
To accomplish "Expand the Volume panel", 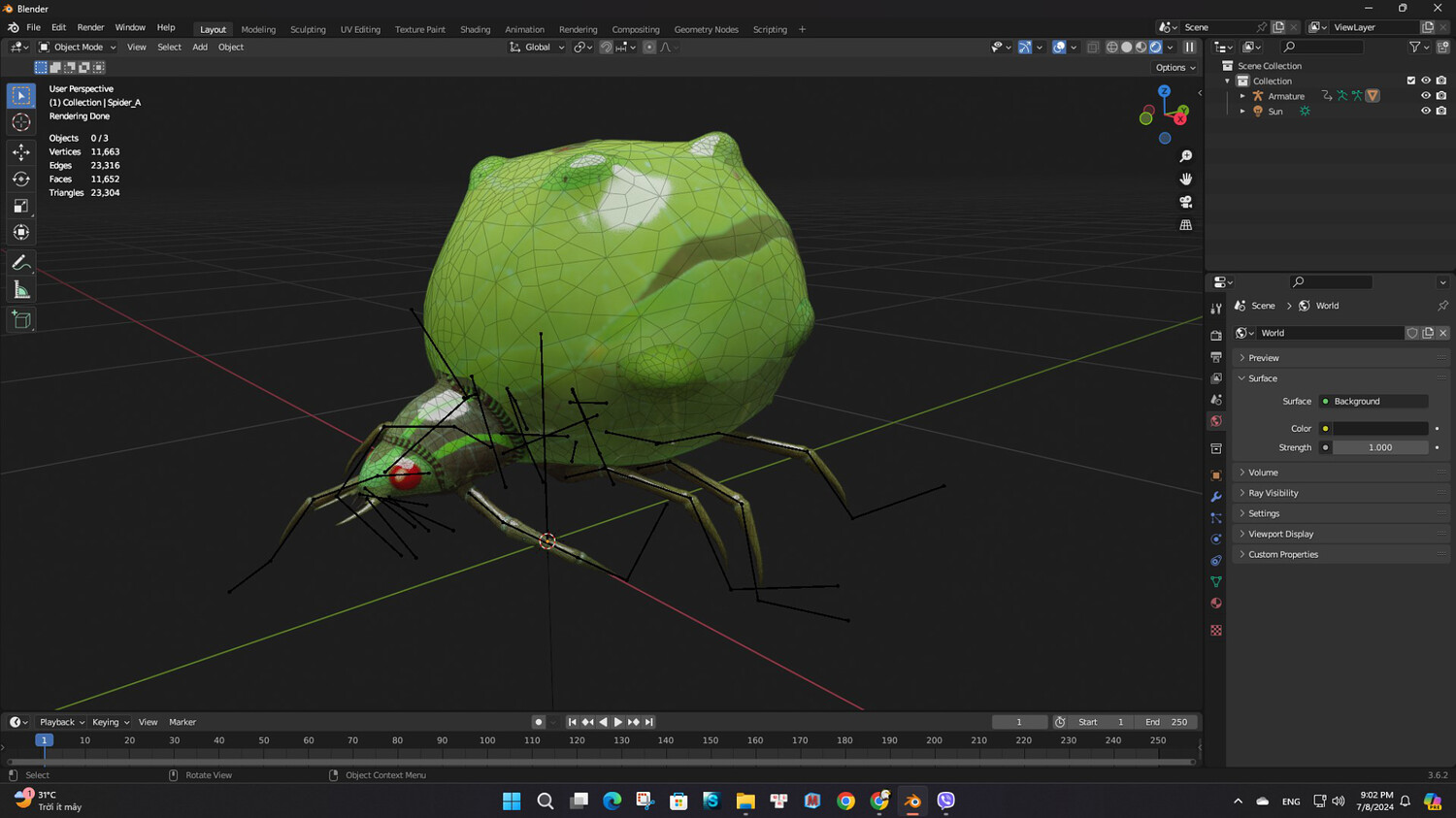I will click(1263, 473).
